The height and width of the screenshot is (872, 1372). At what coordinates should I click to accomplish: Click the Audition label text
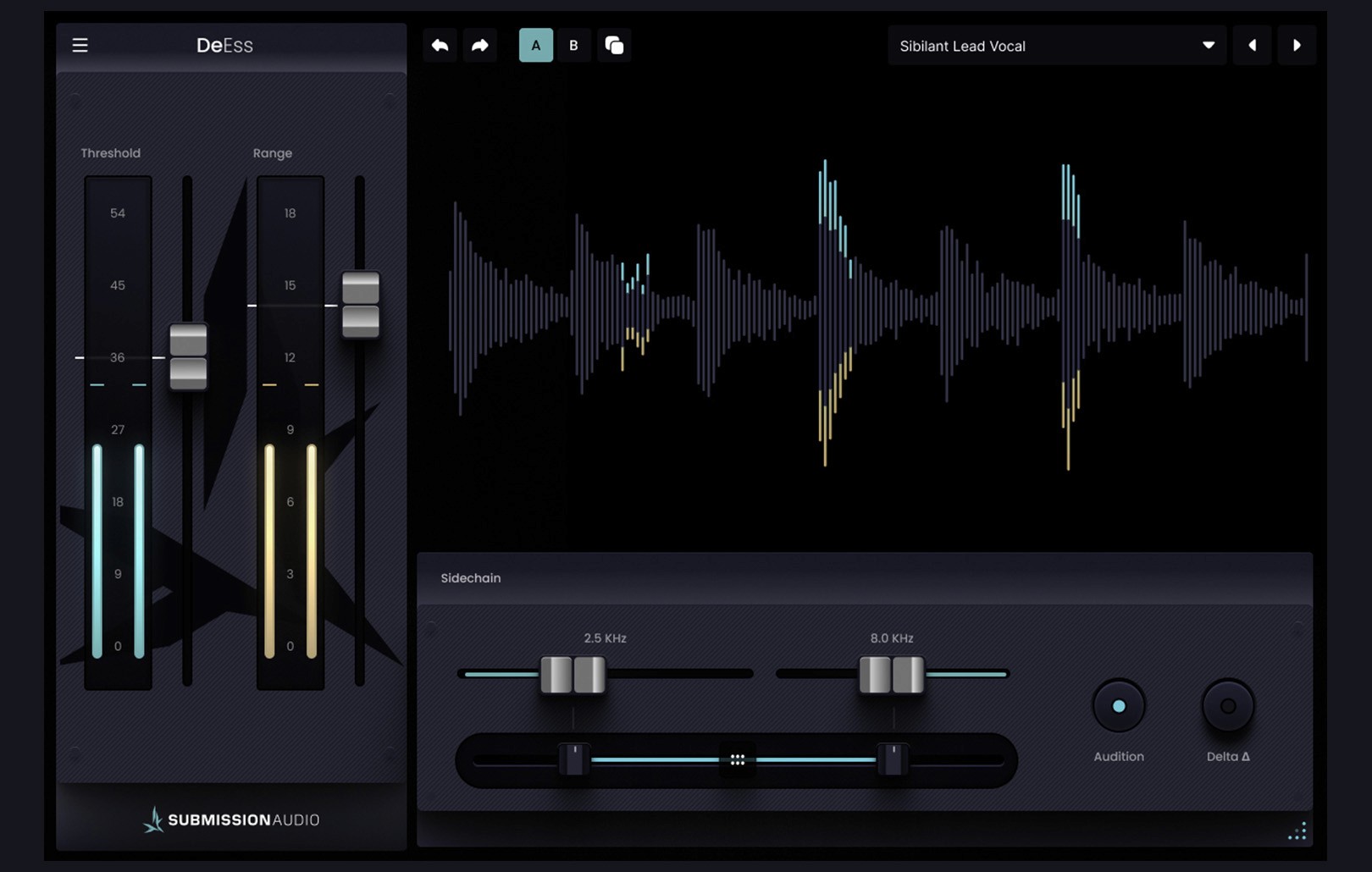(x=1118, y=756)
